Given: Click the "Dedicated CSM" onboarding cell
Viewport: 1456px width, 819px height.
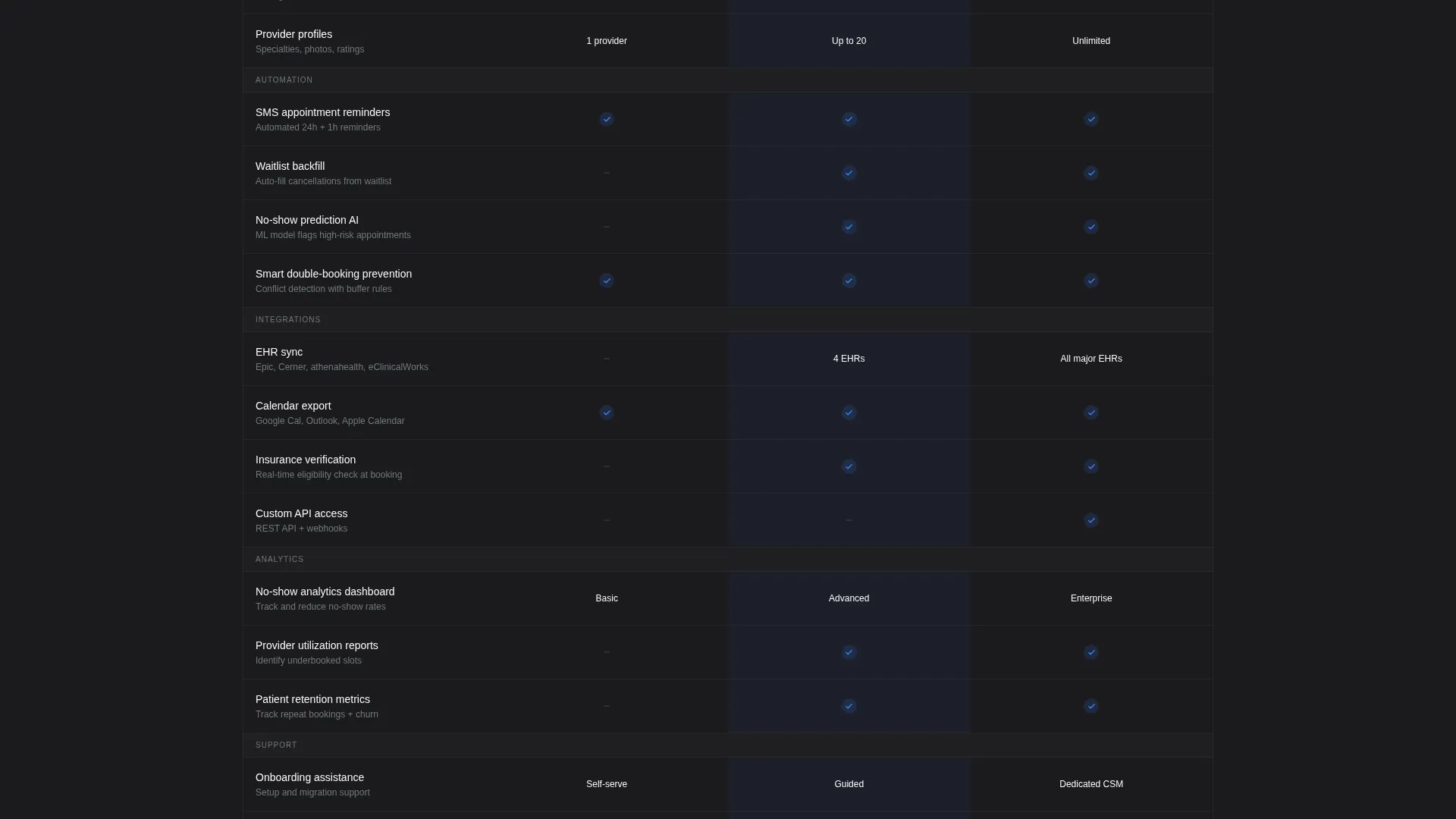Looking at the screenshot, I should 1091,784.
